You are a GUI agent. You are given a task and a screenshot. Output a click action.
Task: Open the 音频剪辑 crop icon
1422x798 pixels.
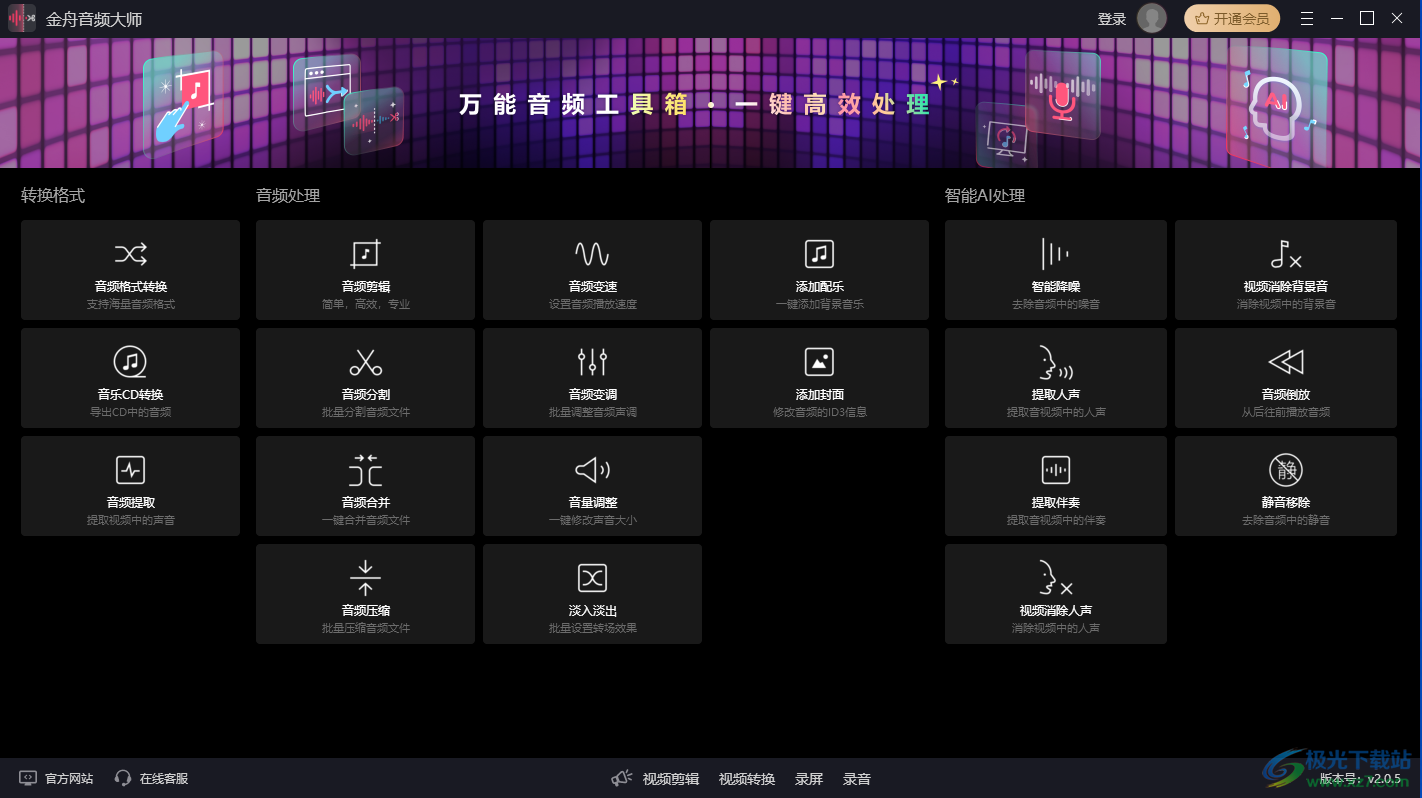(x=366, y=253)
